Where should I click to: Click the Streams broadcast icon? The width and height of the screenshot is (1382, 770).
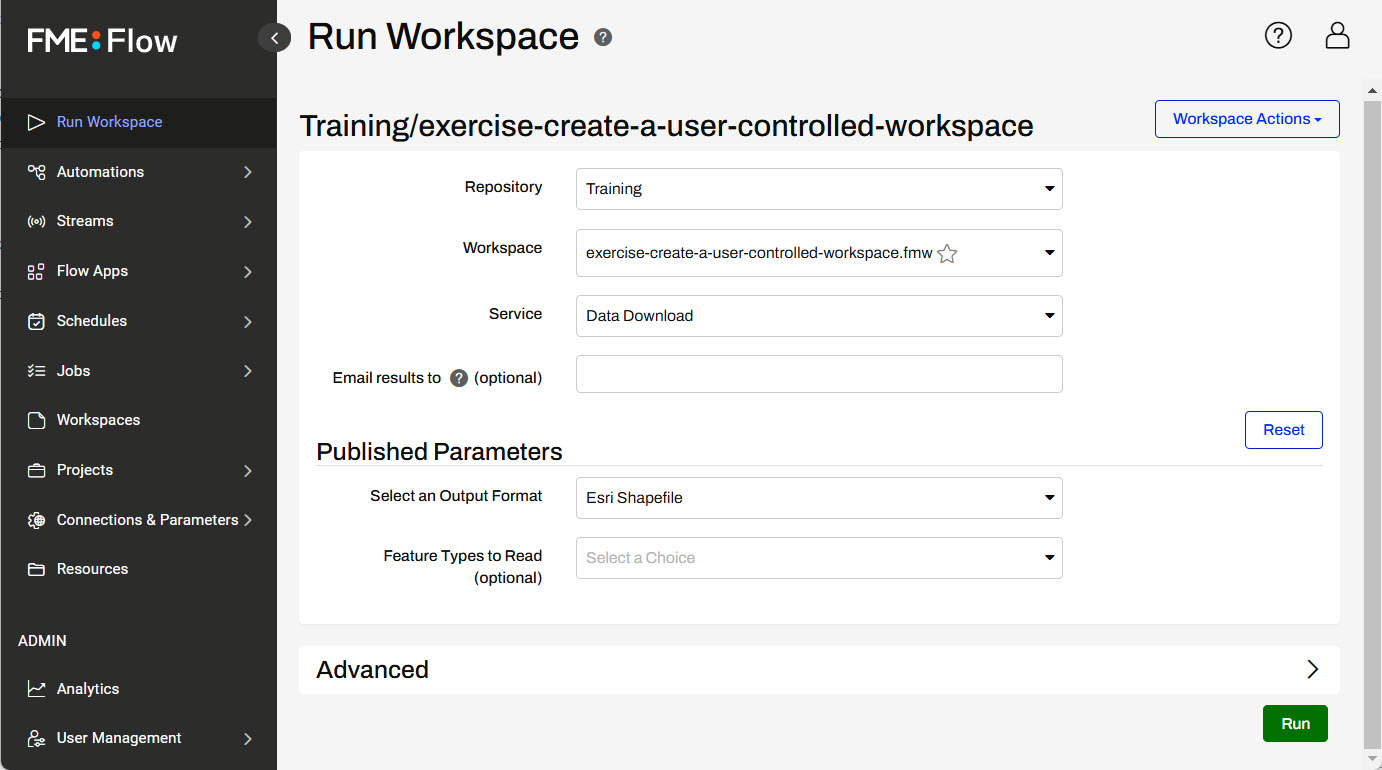pos(36,221)
